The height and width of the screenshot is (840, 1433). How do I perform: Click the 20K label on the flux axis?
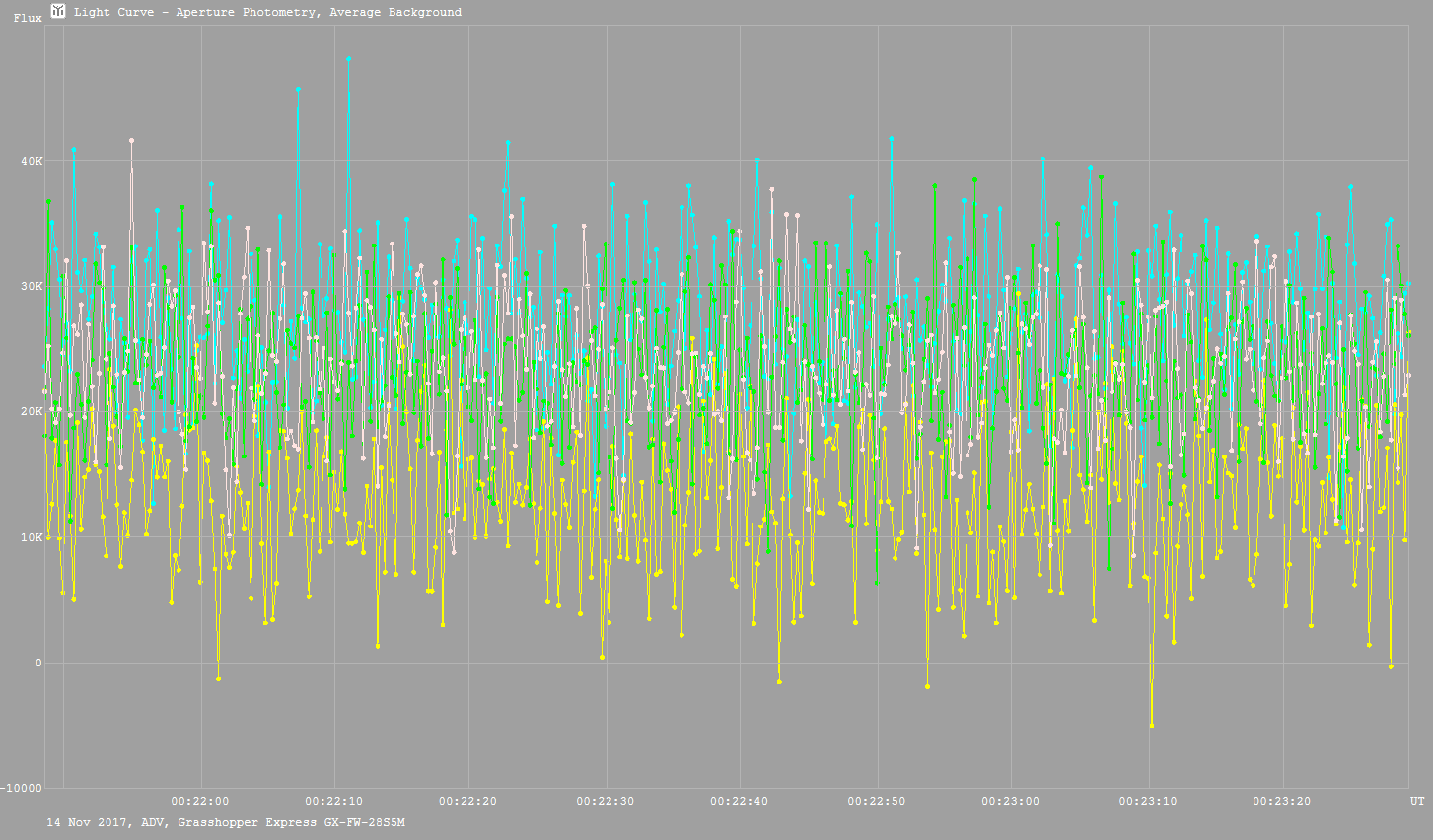(x=33, y=412)
